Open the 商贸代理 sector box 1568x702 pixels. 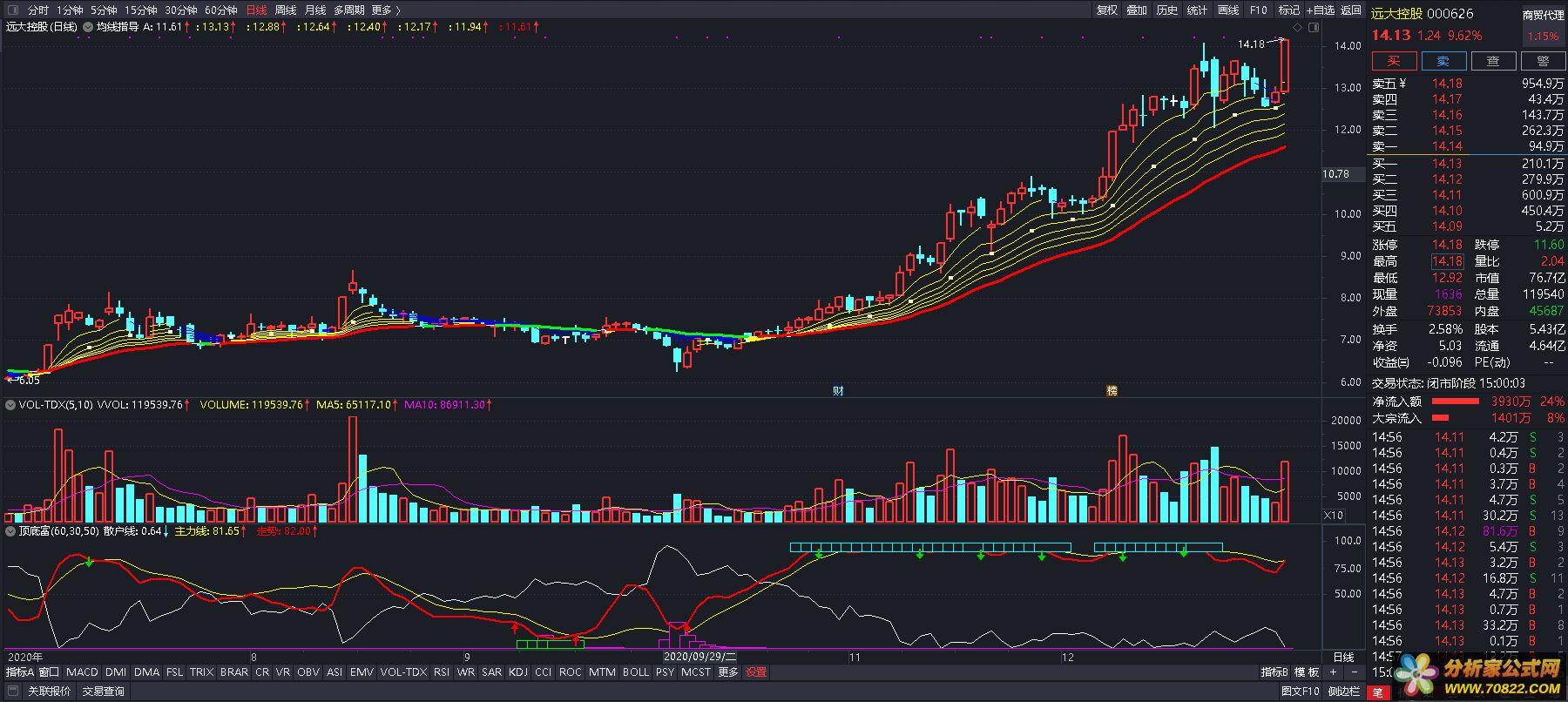tap(1544, 25)
